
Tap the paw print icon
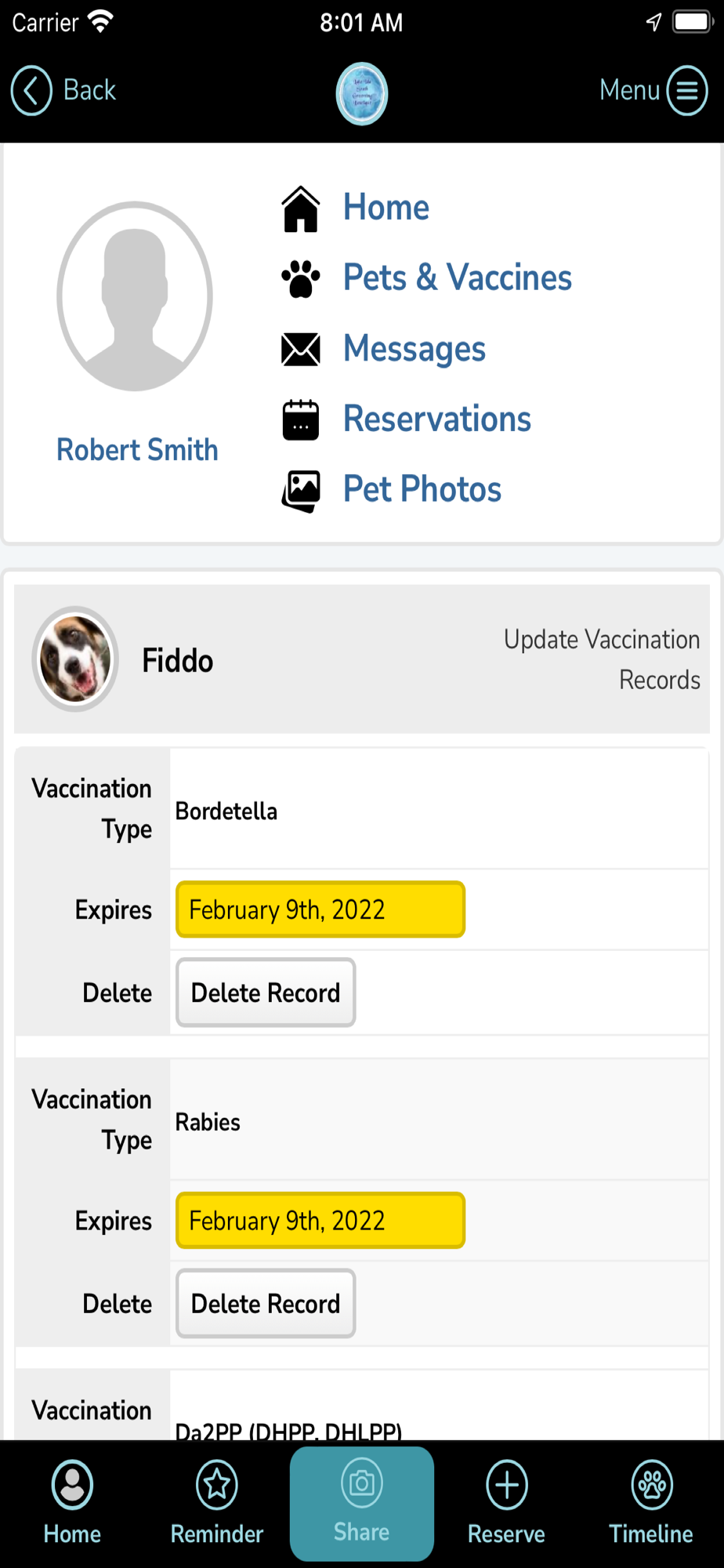(x=301, y=278)
